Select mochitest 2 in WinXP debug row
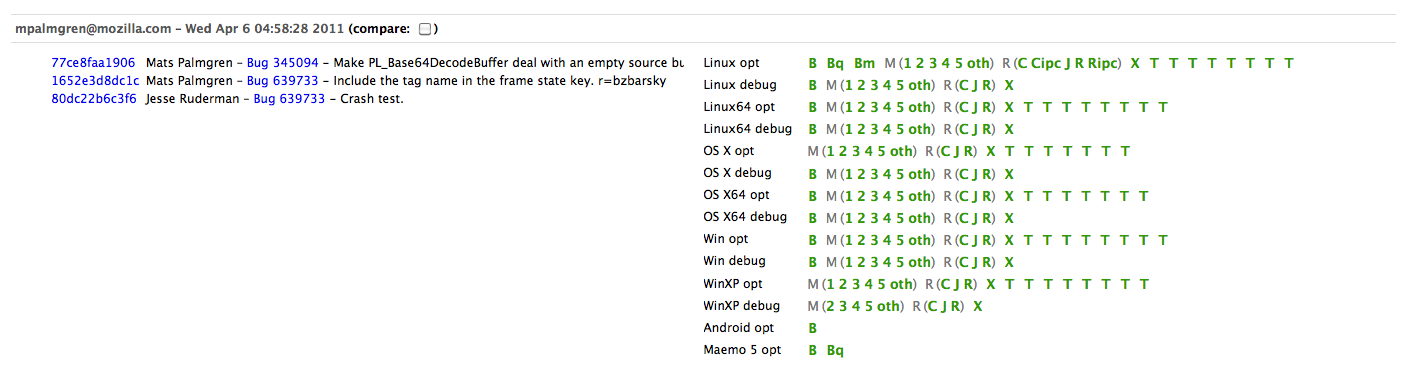Image resolution: width=1405 pixels, height=370 pixels. (829, 307)
